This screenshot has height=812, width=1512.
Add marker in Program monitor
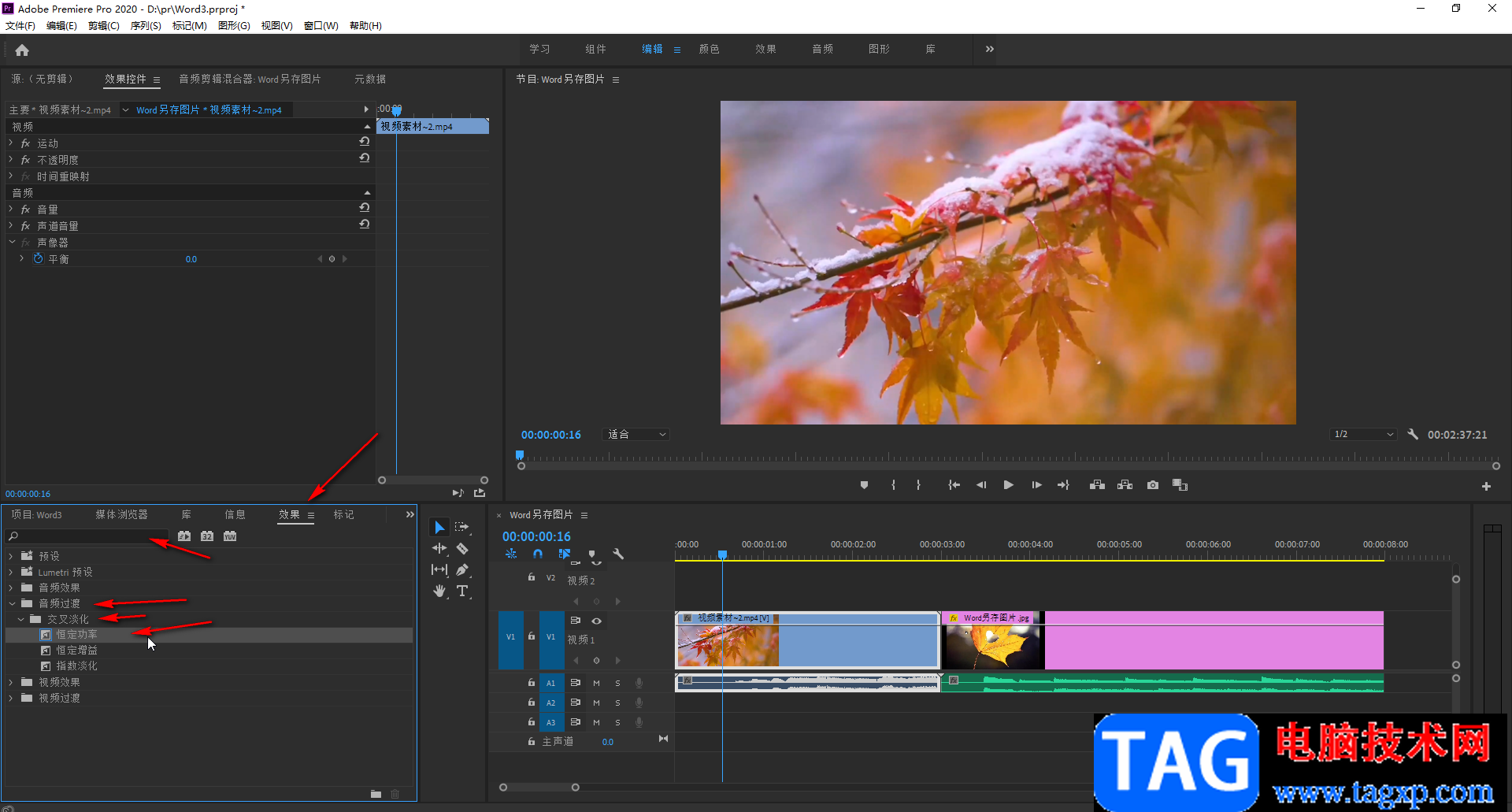(864, 485)
